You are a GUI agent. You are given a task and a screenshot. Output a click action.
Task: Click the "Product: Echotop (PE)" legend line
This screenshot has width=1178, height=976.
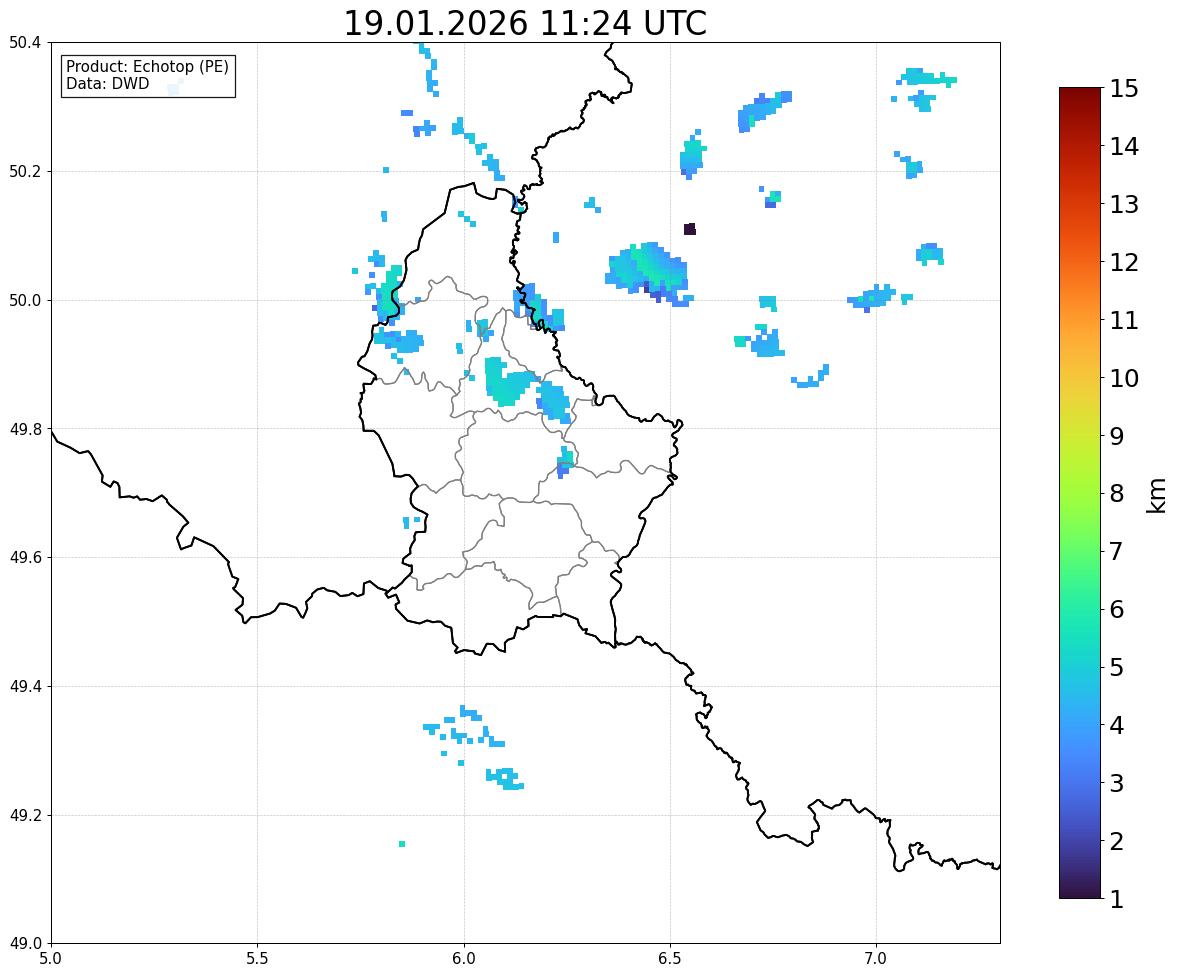pyautogui.click(x=147, y=66)
